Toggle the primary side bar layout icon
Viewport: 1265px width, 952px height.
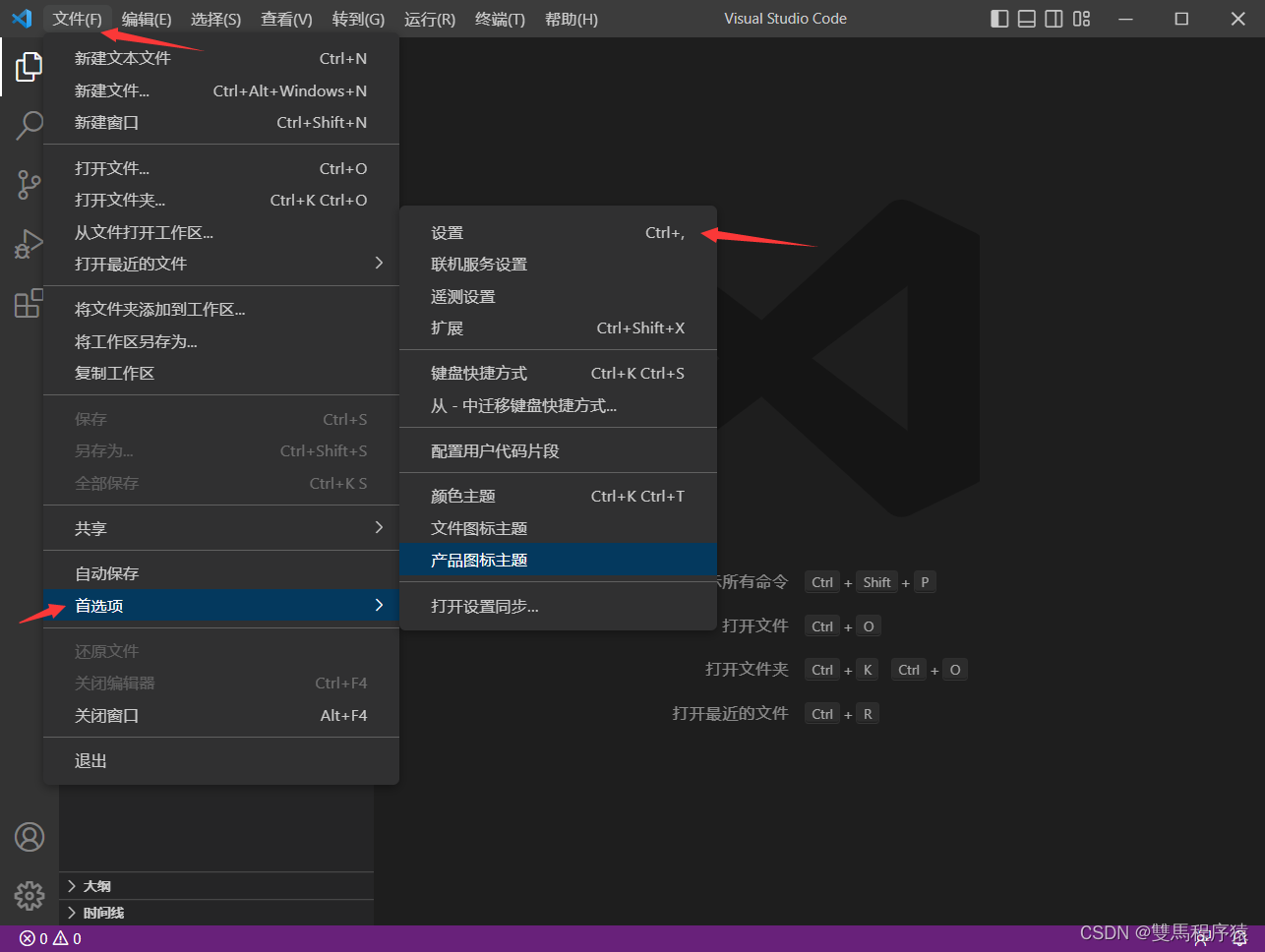[x=999, y=19]
